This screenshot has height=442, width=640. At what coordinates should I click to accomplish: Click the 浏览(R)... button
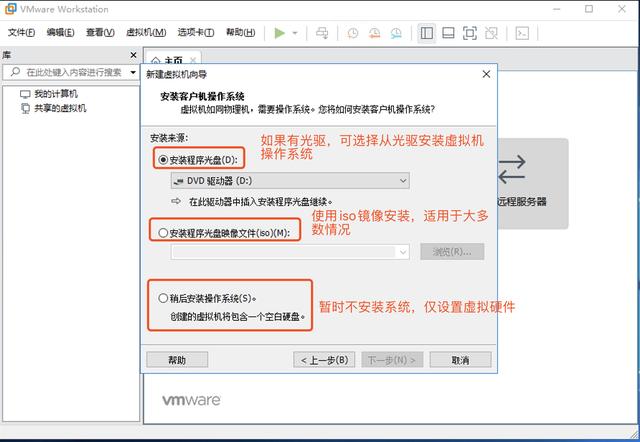coord(452,252)
